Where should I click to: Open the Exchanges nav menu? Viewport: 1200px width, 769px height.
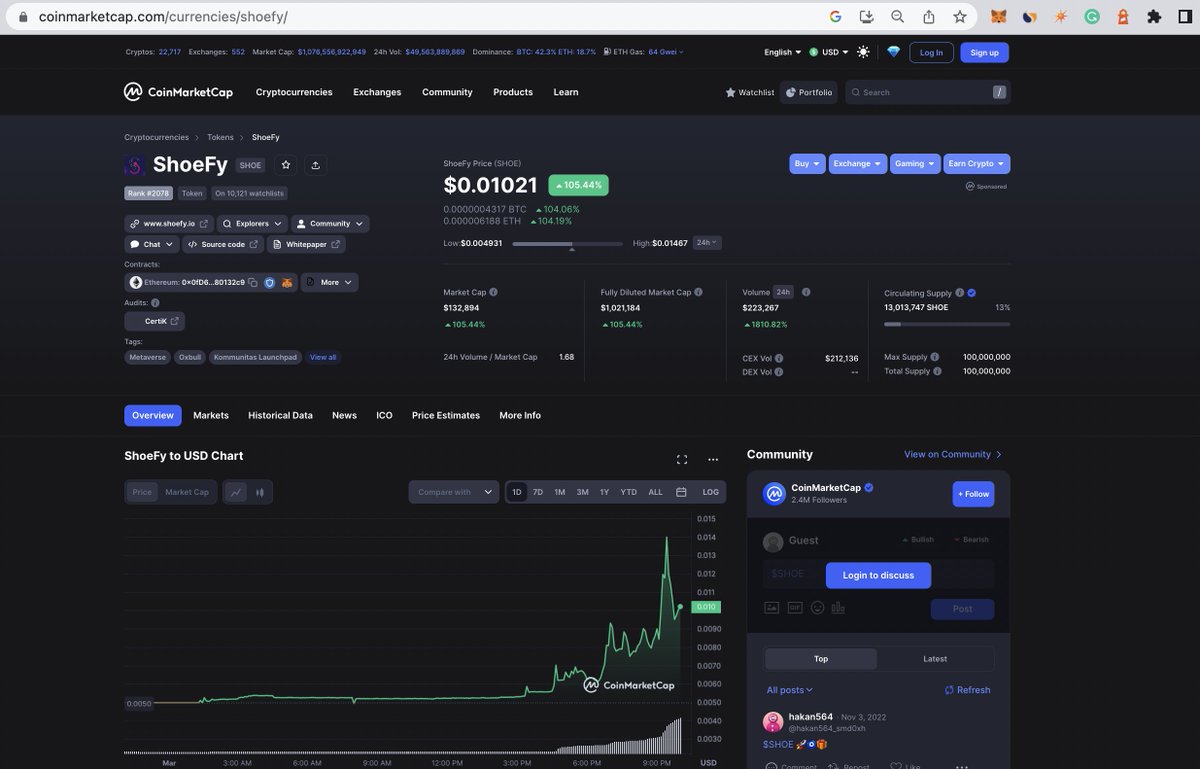click(x=377, y=92)
